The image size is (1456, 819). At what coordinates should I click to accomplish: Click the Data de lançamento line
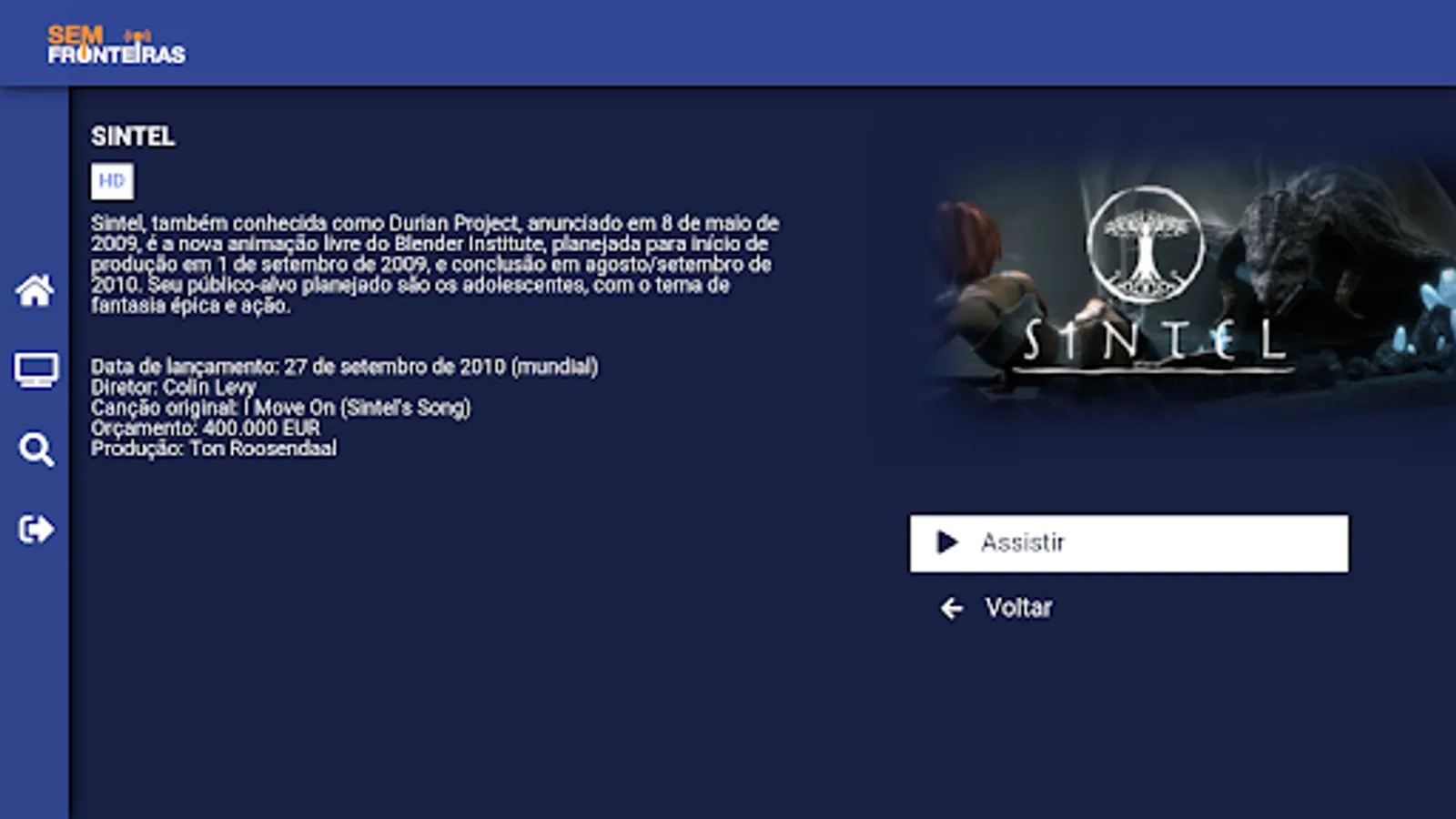point(344,367)
